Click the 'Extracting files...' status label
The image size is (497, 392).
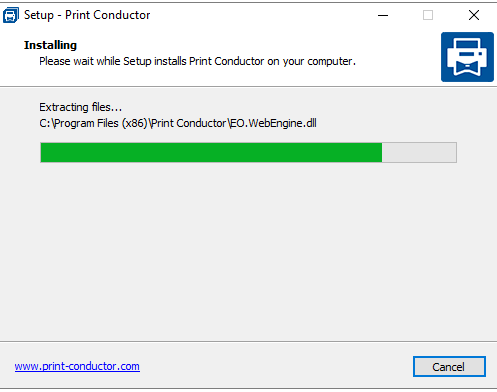click(81, 107)
